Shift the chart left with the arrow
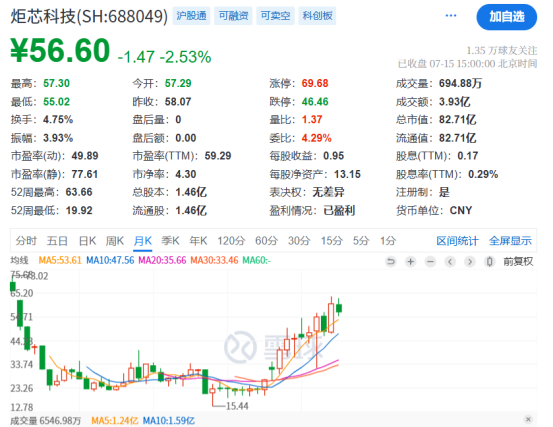This screenshot has height=427, width=553. [x=450, y=262]
